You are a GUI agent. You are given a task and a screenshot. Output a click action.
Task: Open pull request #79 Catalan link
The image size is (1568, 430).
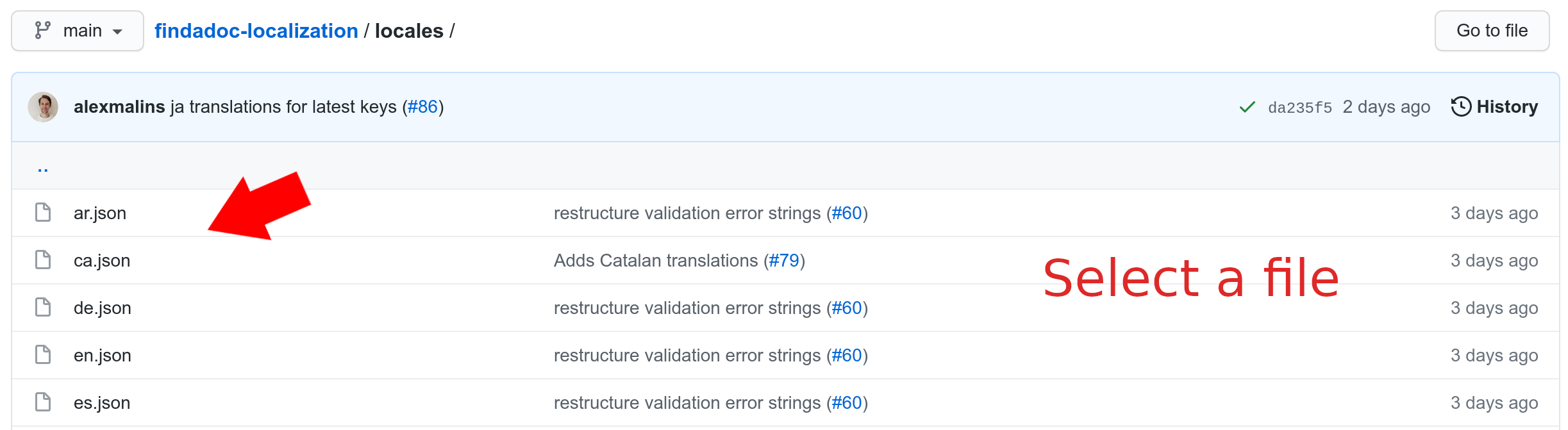pos(784,260)
